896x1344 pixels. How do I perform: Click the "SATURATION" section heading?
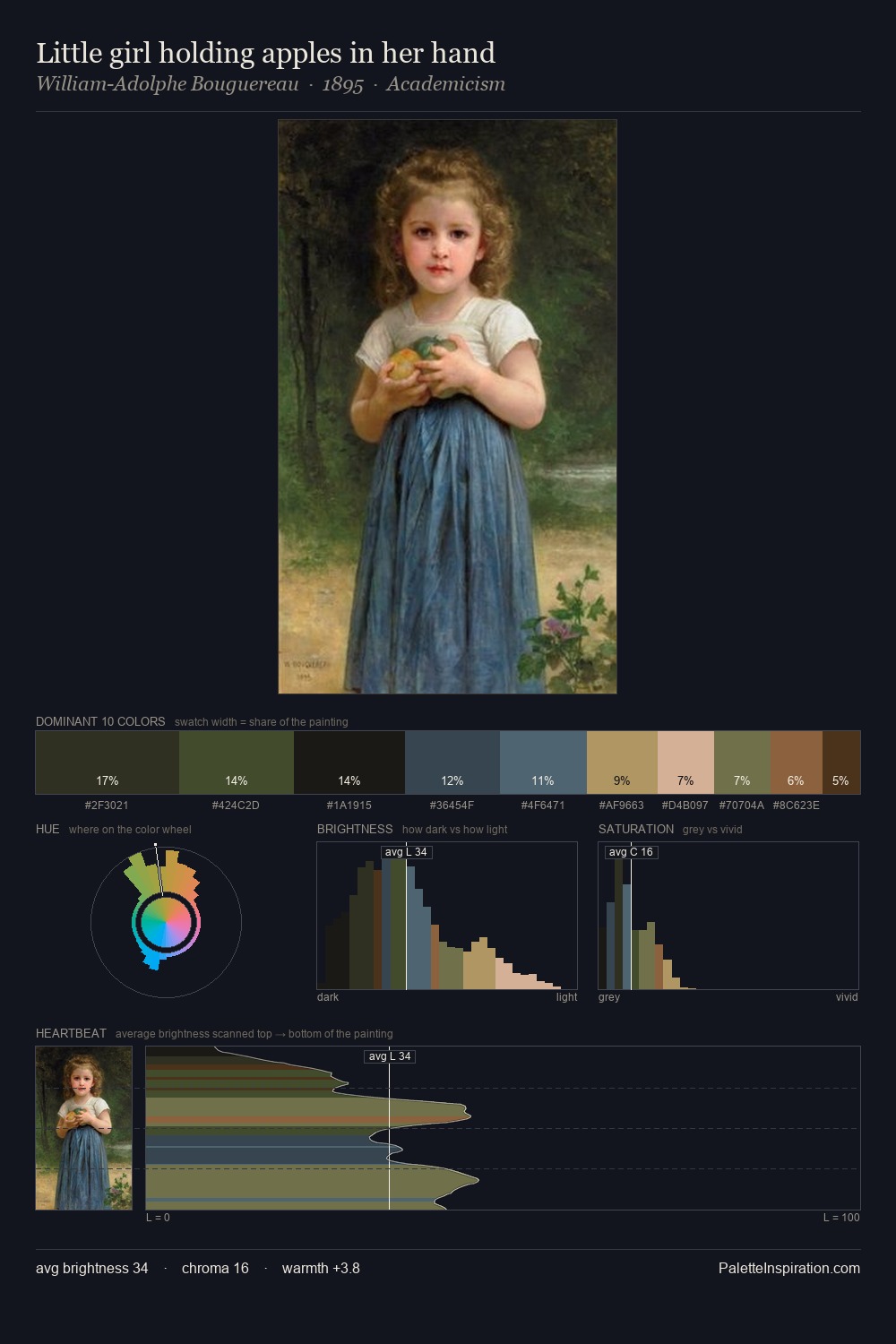coord(636,829)
